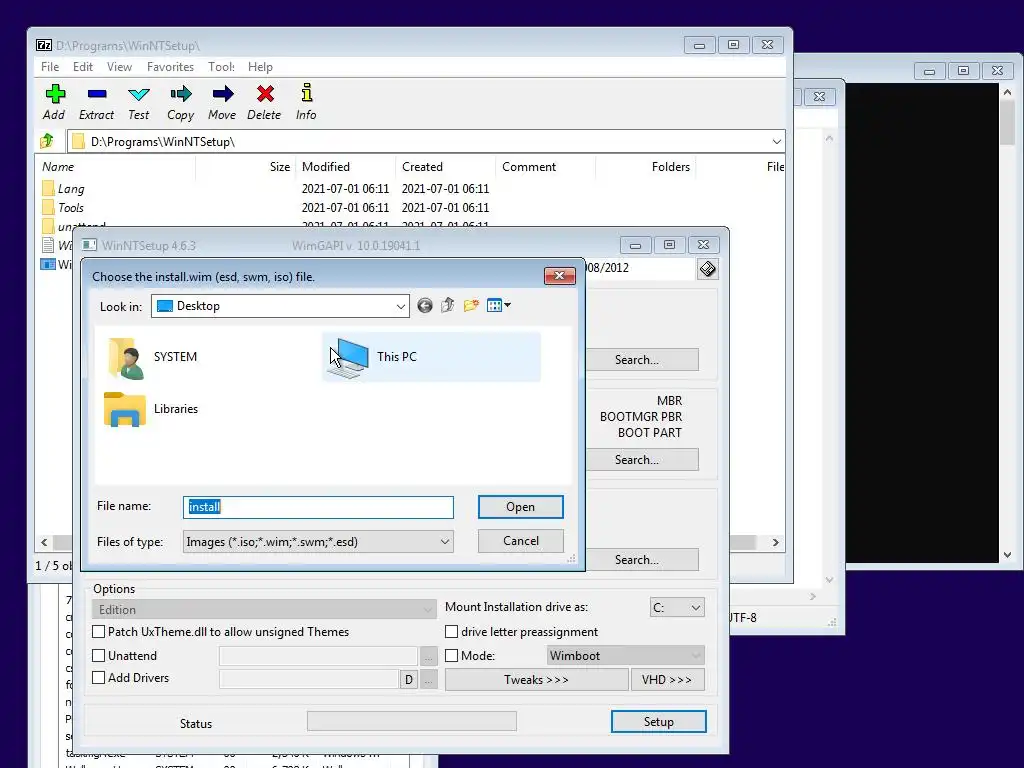Viewport: 1024px width, 768px height.
Task: Click 7-Zip horizontal scrollbar left arrow
Action: click(44, 542)
